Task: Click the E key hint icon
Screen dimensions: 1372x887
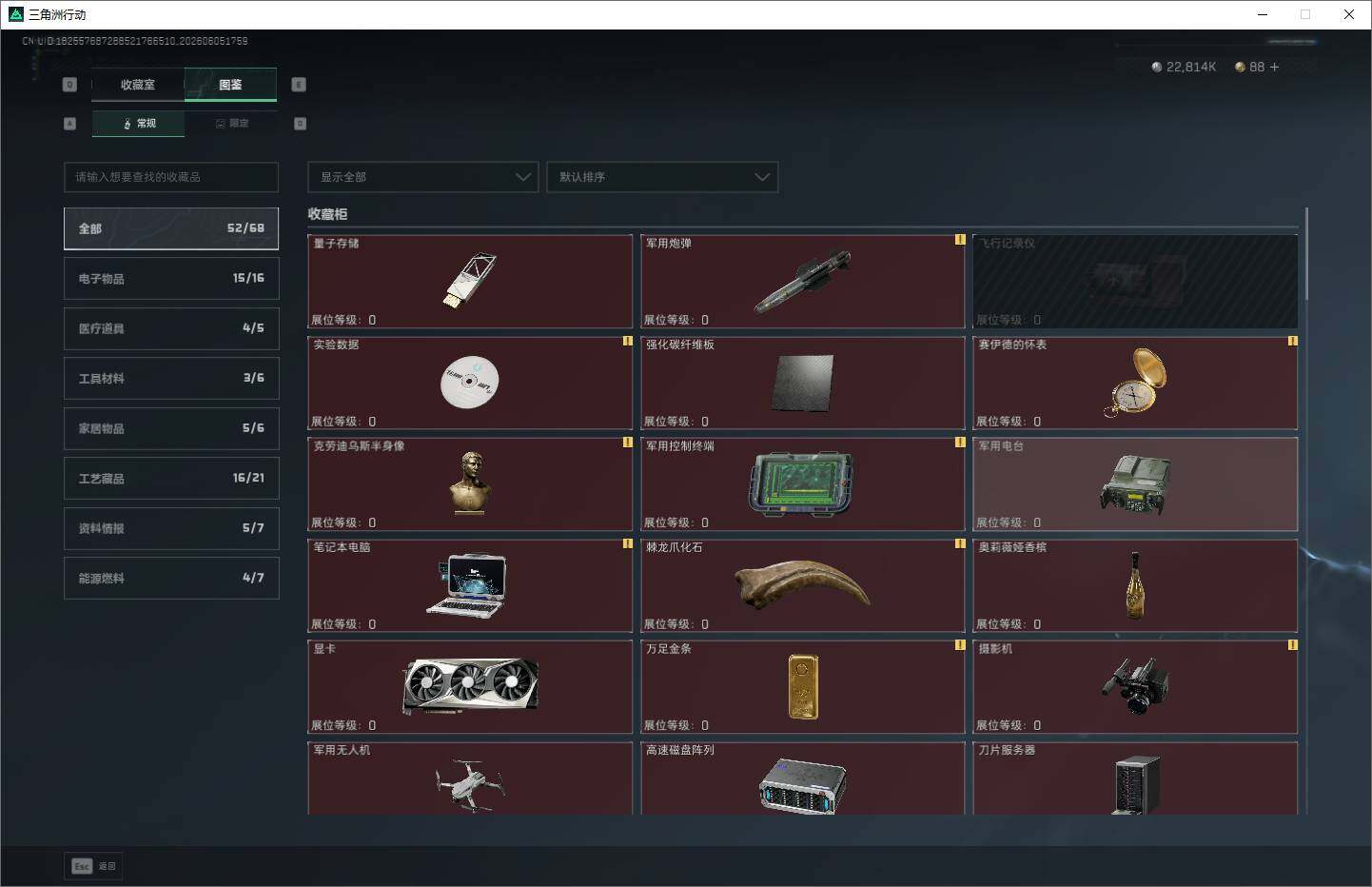Action: click(298, 85)
